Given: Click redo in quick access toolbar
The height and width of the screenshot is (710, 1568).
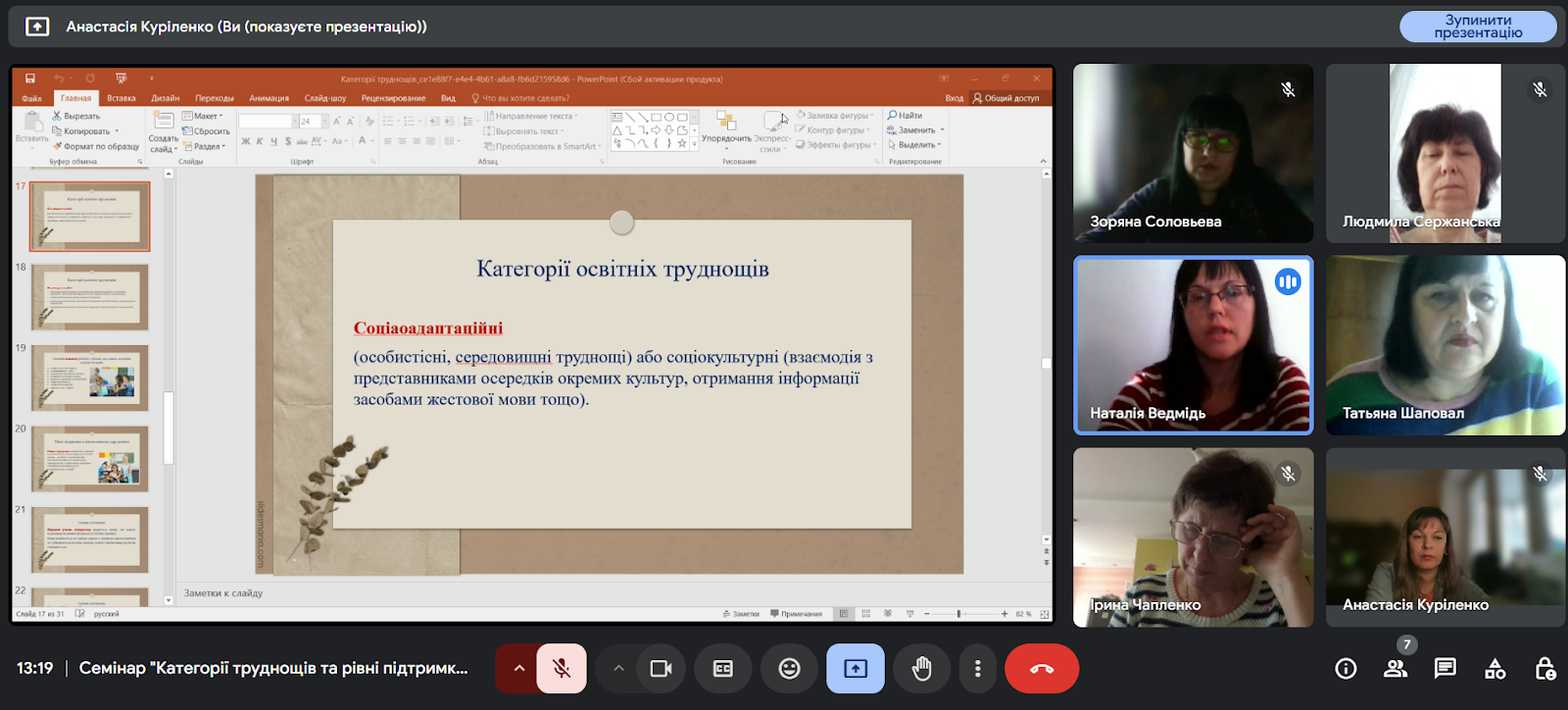Looking at the screenshot, I should (x=89, y=78).
